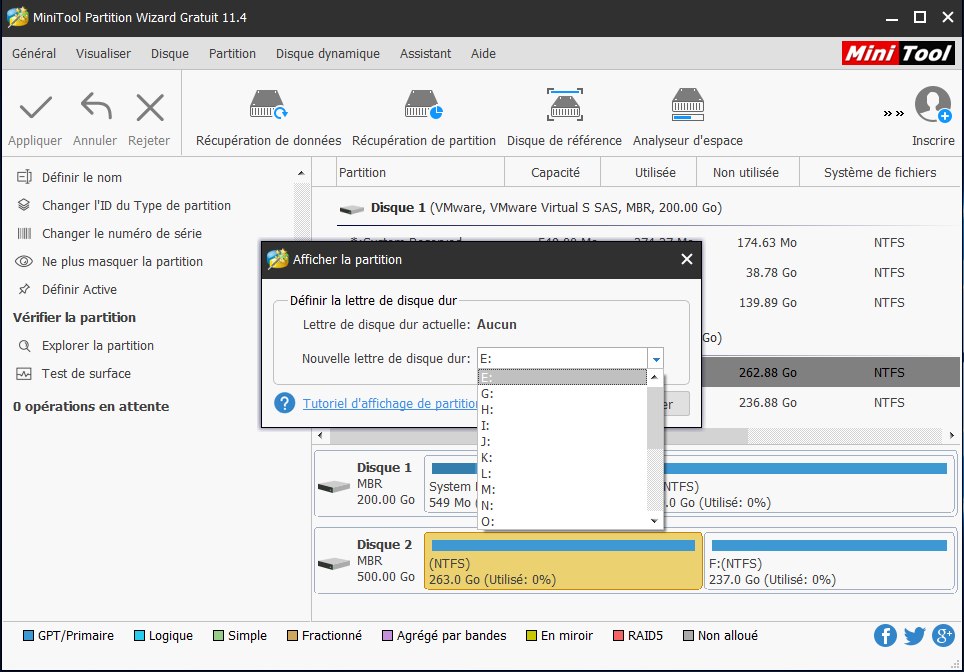Open the Twitter share icon

(914, 636)
